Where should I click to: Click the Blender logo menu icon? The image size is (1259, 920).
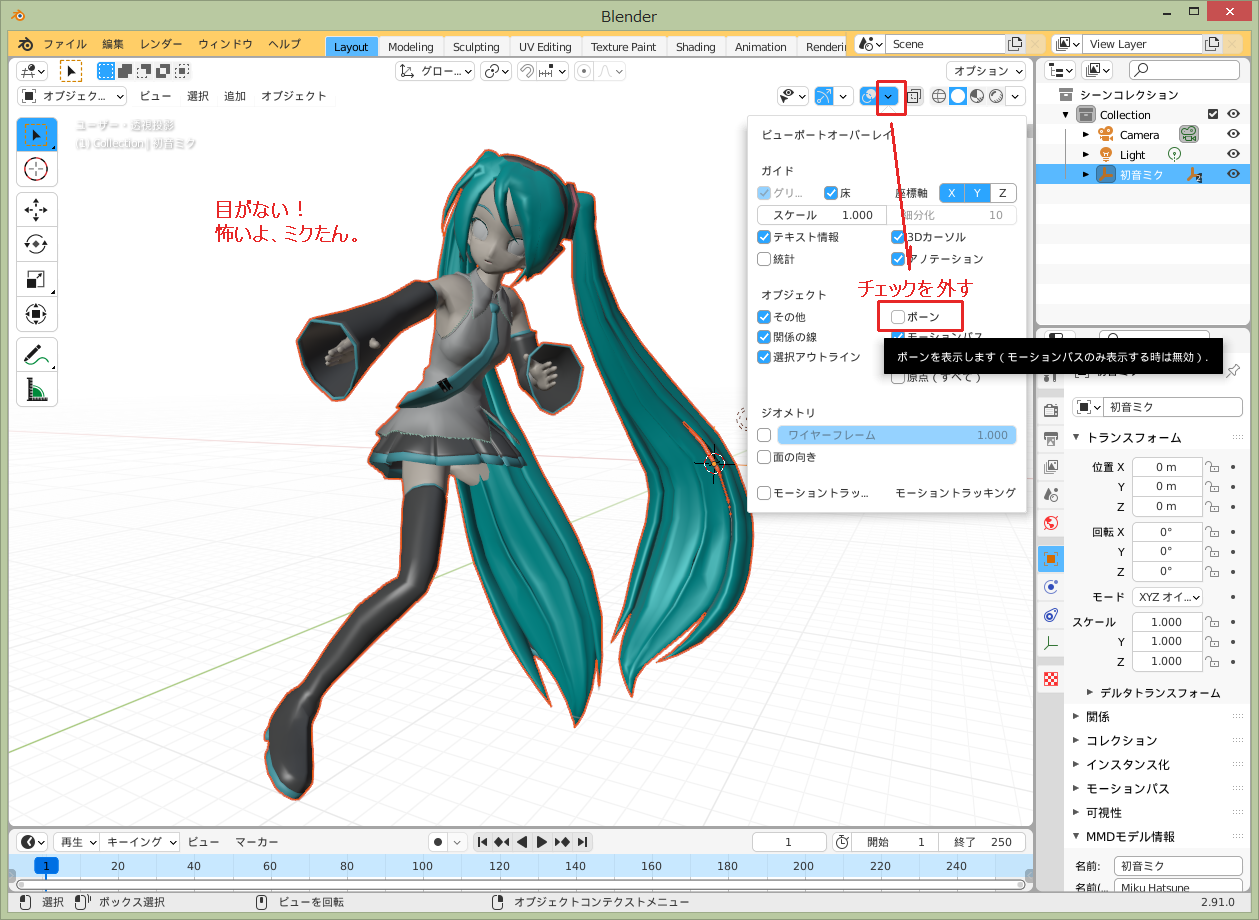pyautogui.click(x=25, y=45)
